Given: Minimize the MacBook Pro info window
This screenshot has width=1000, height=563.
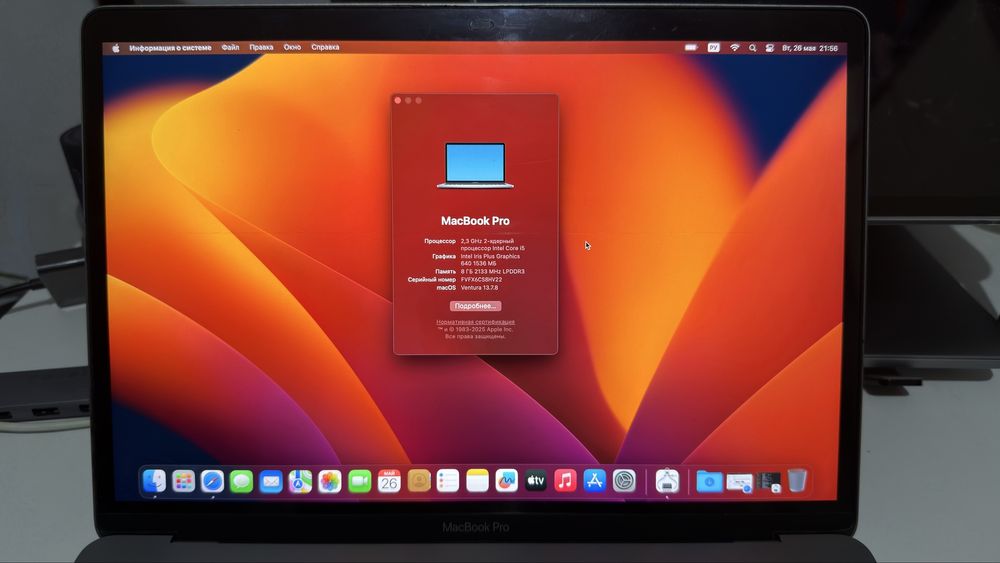Looking at the screenshot, I should [x=408, y=101].
